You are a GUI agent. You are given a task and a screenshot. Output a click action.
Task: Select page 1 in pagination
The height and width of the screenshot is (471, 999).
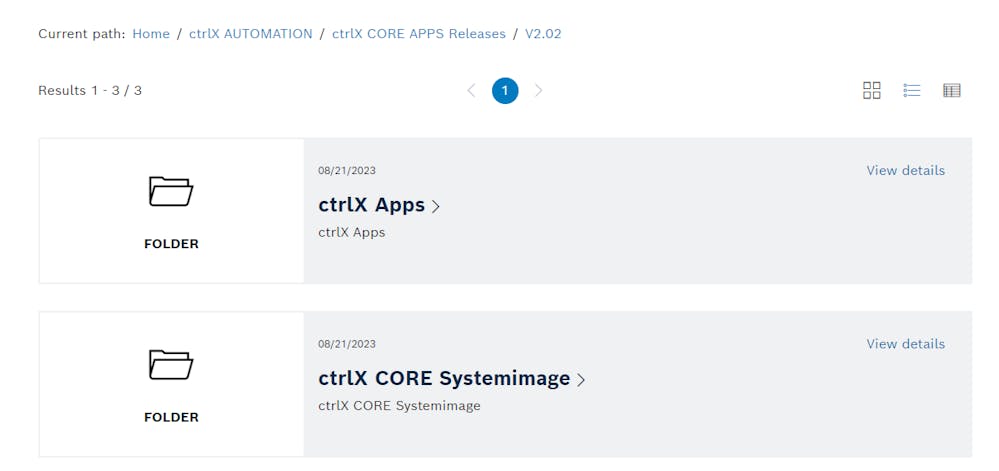(x=505, y=91)
